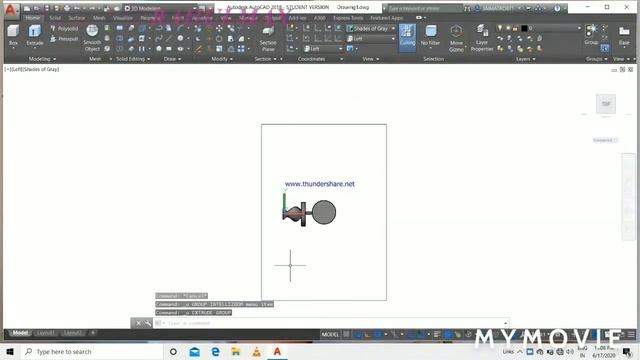The width and height of the screenshot is (640, 360).
Task: Switch to the Mesh ribbon tab
Action: pos(99,18)
